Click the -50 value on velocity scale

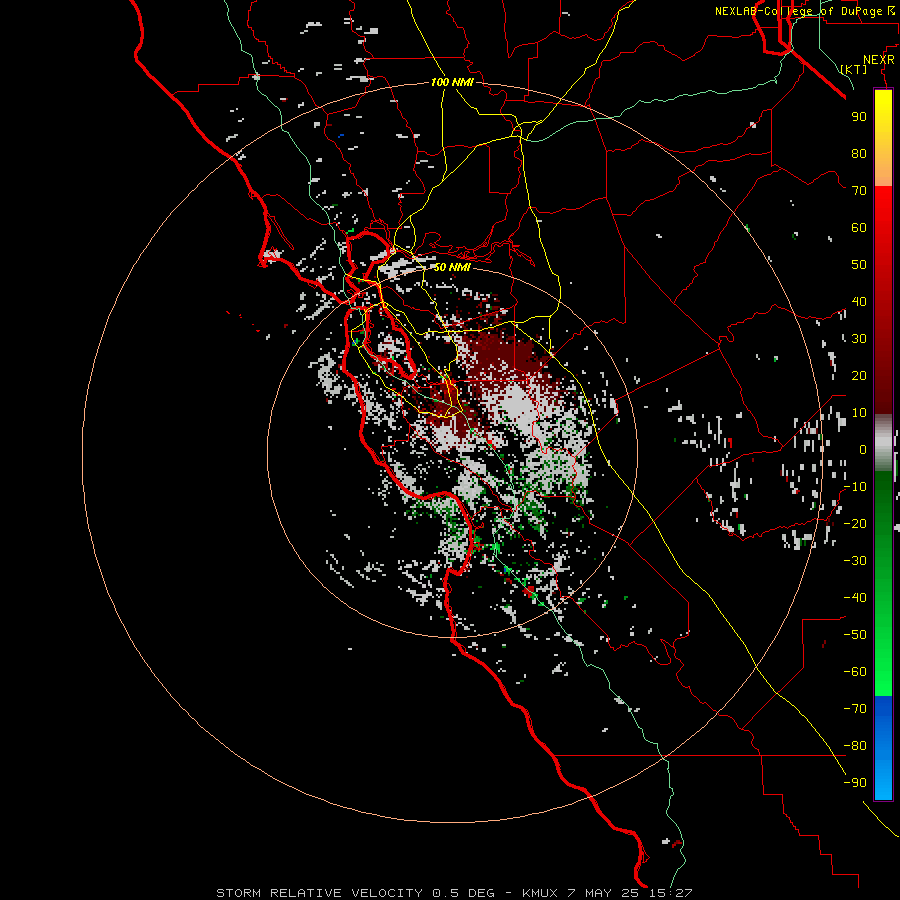coord(855,635)
